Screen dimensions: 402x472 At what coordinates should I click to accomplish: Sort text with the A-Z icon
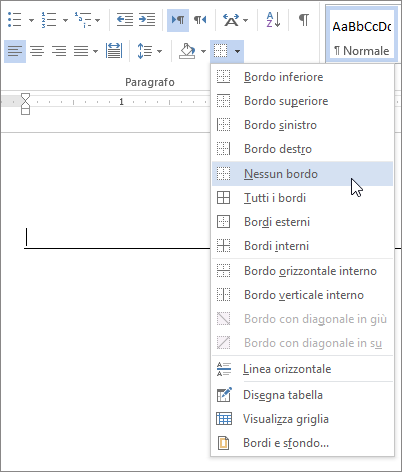[273, 20]
